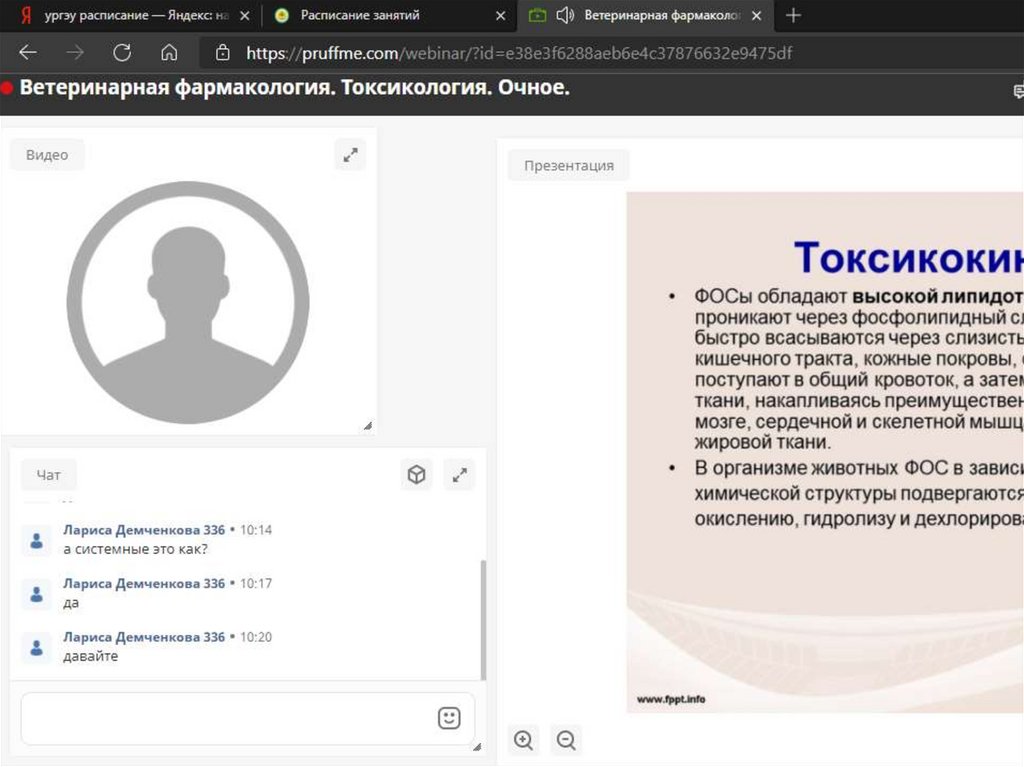
Task: Expand the video panel to fullscreen
Action: (350, 155)
